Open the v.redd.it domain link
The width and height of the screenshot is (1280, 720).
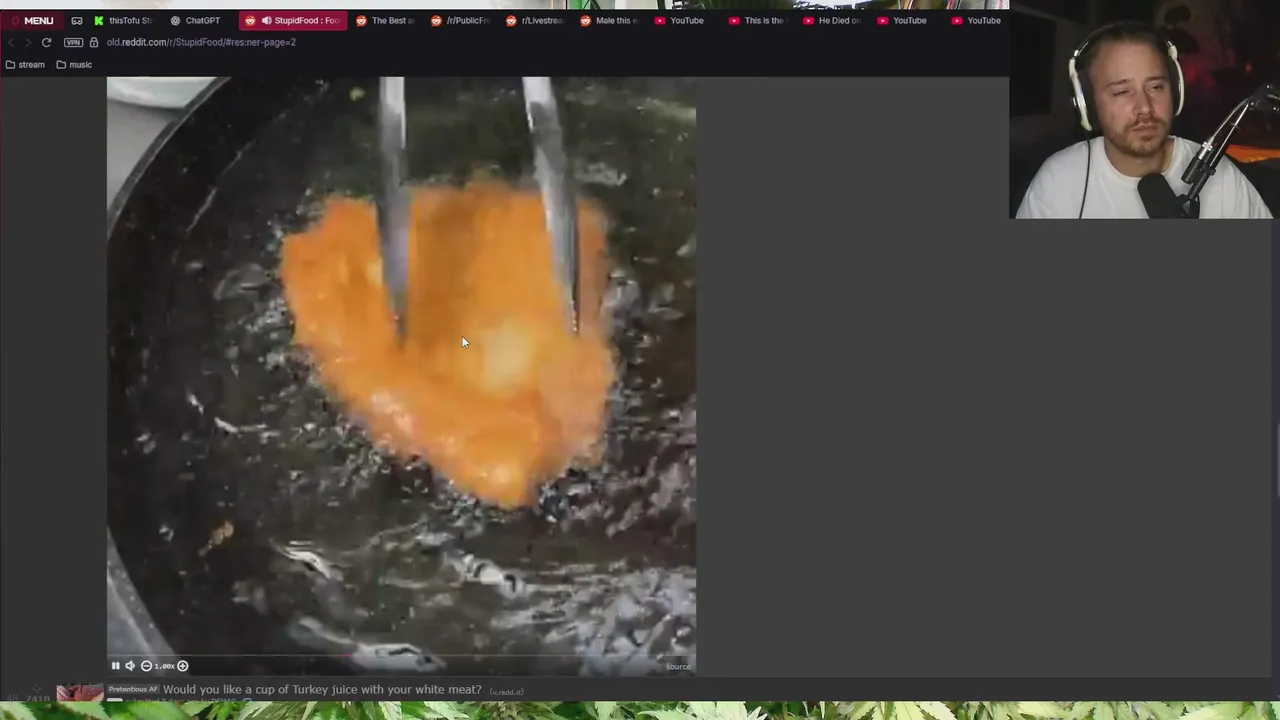point(506,691)
